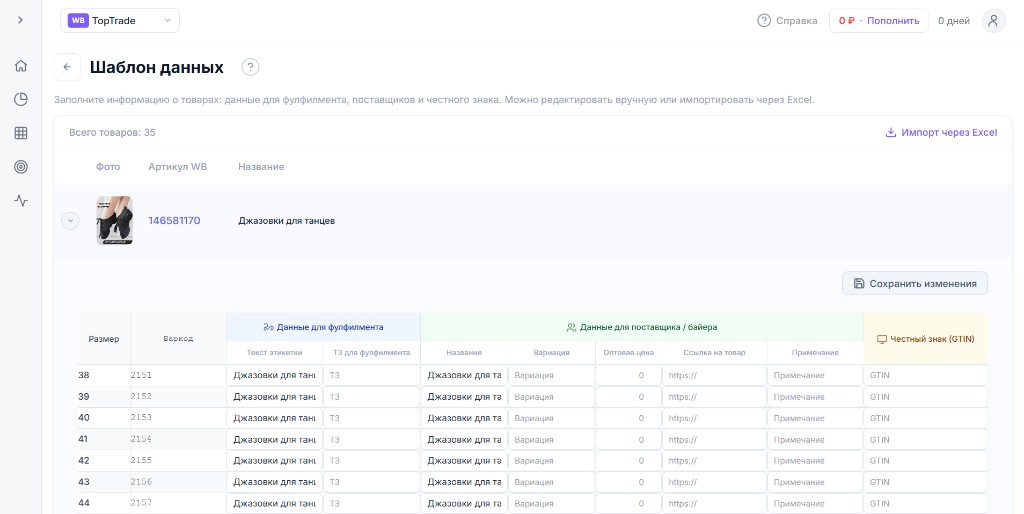Click the Справка help link
Viewport: 1024px width, 514px height.
point(787,21)
